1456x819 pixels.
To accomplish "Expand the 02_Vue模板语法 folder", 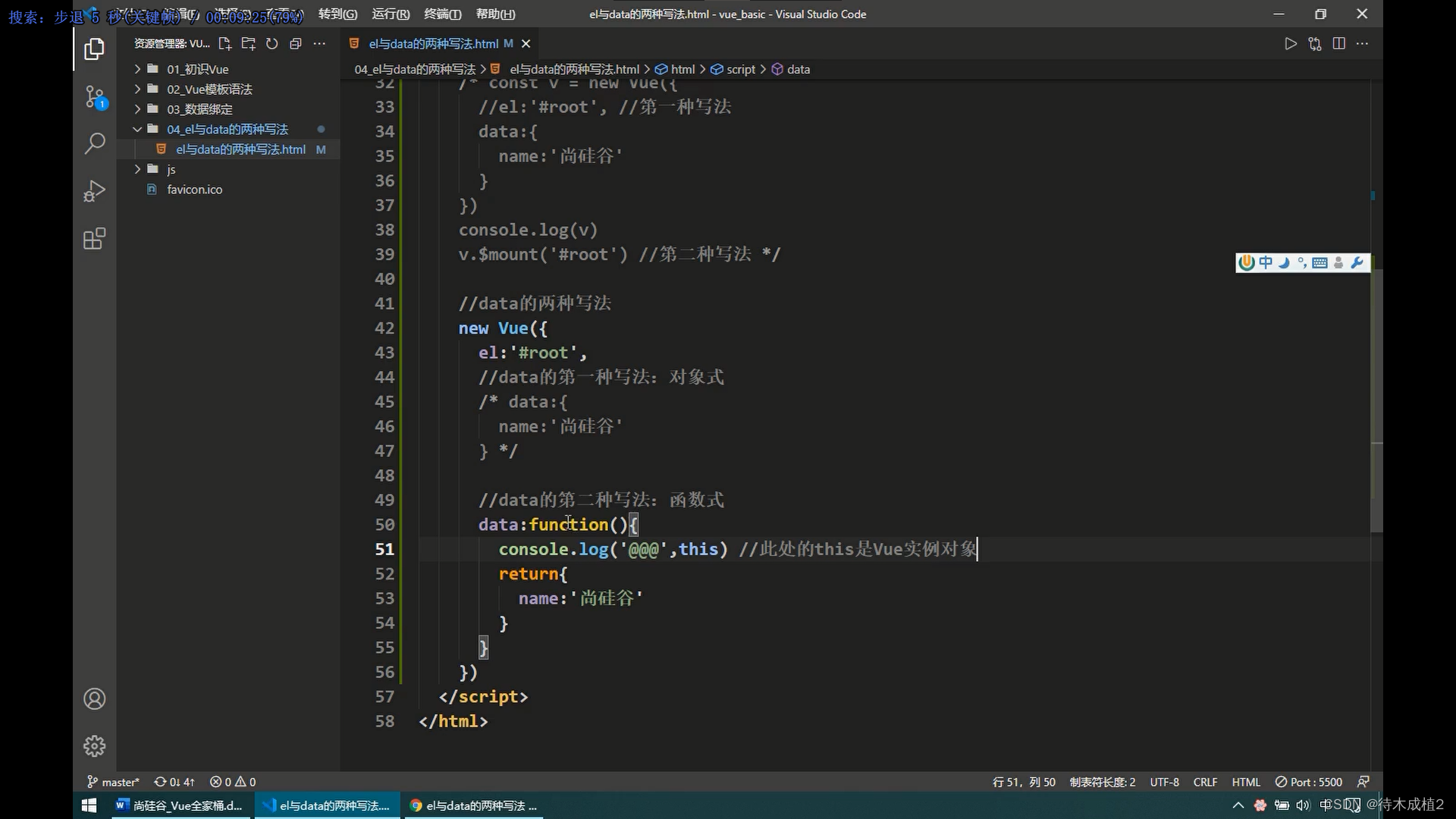I will pos(209,89).
